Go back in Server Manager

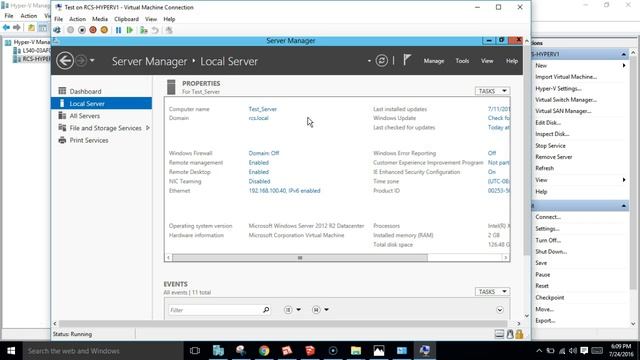pos(65,61)
